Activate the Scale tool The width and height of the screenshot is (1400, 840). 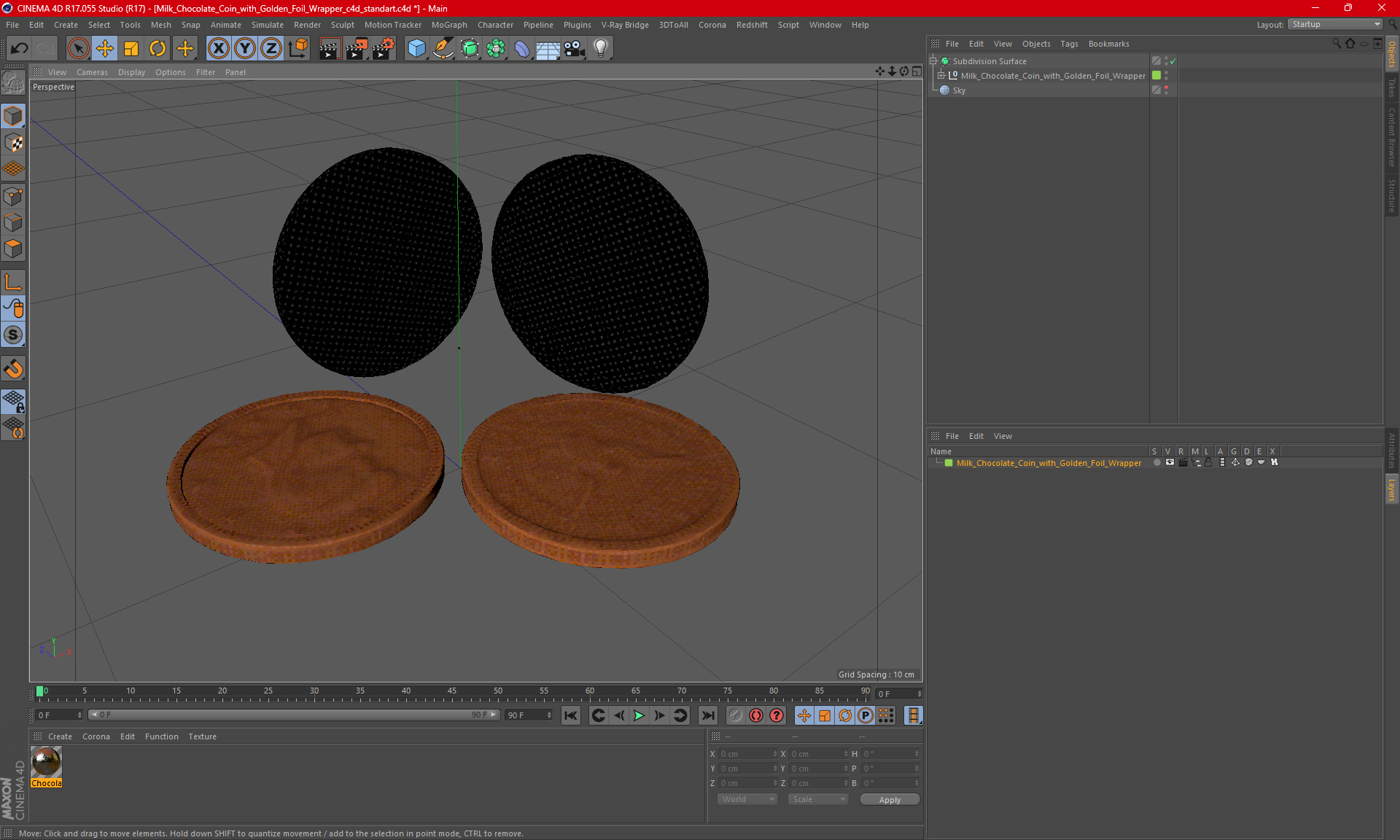(131, 49)
